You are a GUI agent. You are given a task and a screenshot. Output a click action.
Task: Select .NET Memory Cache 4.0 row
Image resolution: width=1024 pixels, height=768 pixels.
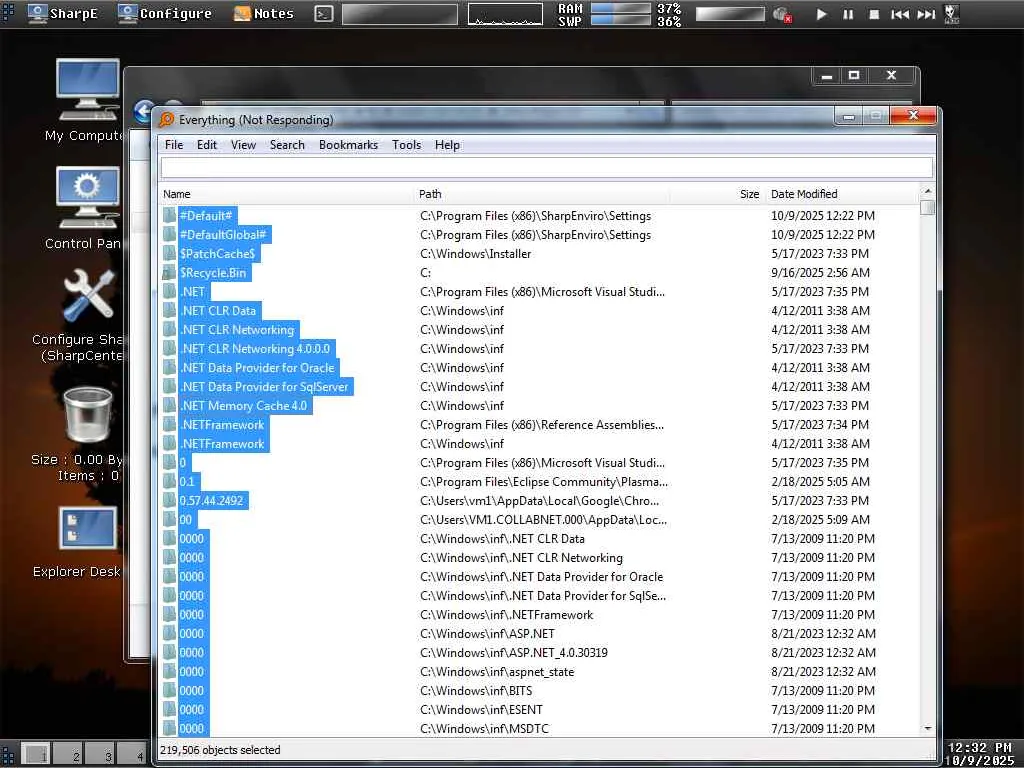click(x=539, y=406)
